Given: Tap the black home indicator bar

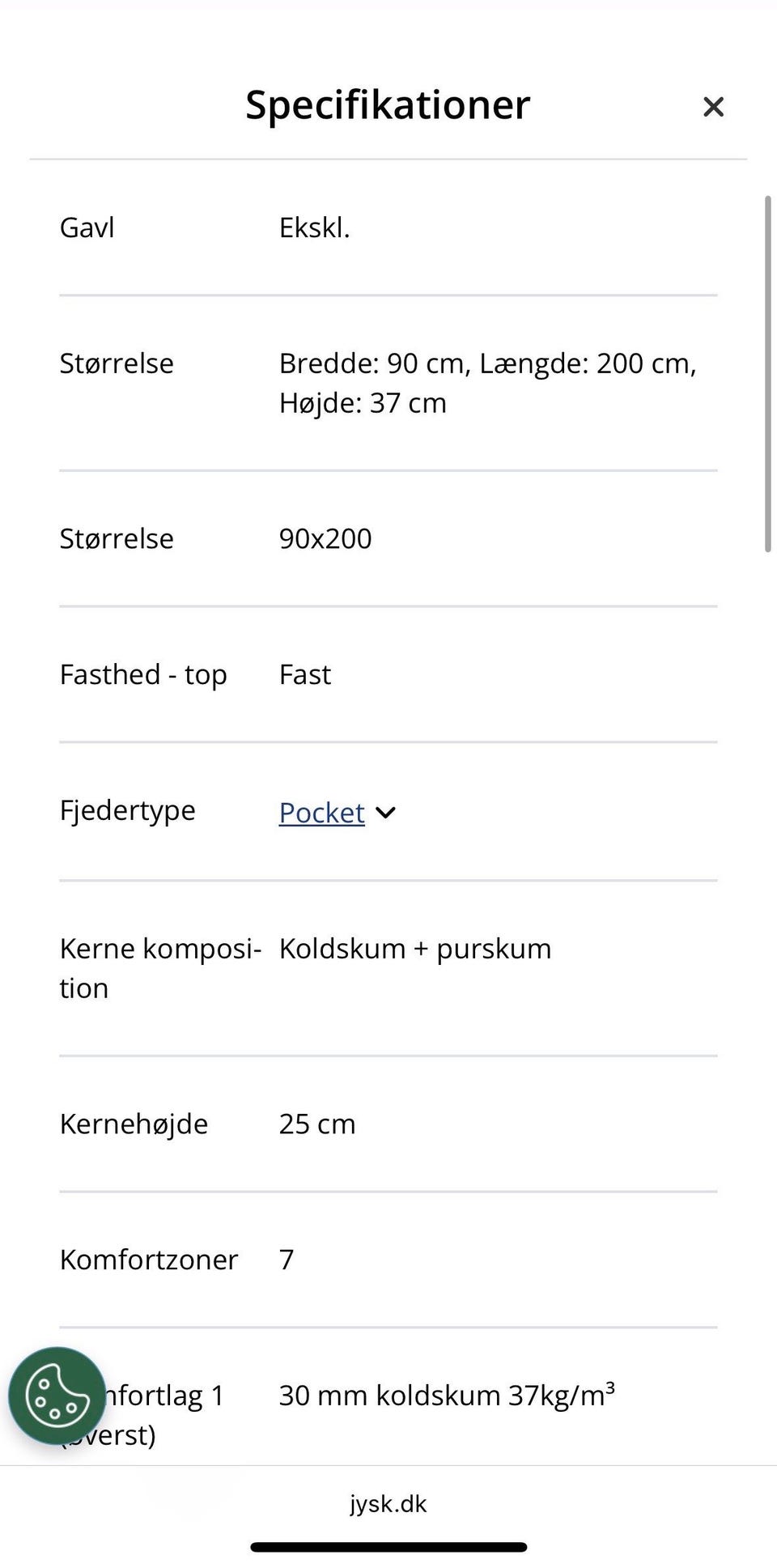Looking at the screenshot, I should point(388,1547).
